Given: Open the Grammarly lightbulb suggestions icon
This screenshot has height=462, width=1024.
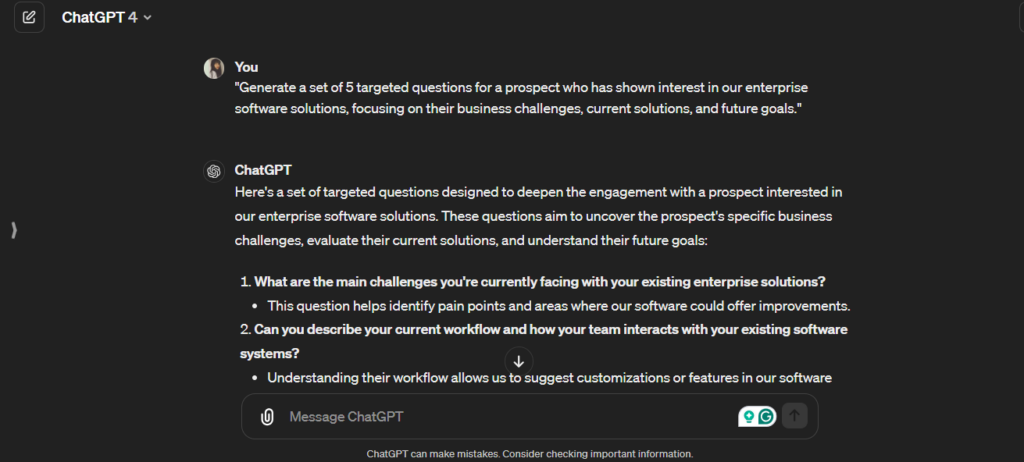Looking at the screenshot, I should point(747,417).
